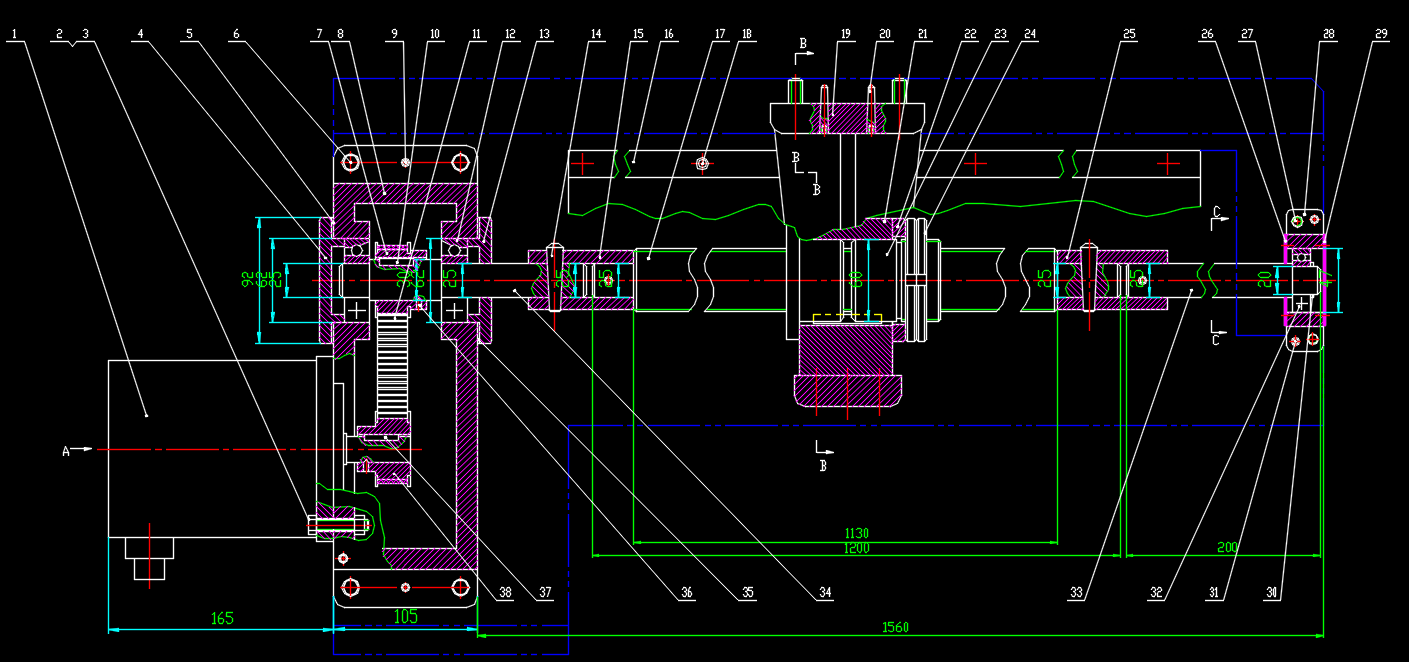This screenshot has width=1409, height=662.
Task: Click part callout number 6
Action: tap(236, 34)
